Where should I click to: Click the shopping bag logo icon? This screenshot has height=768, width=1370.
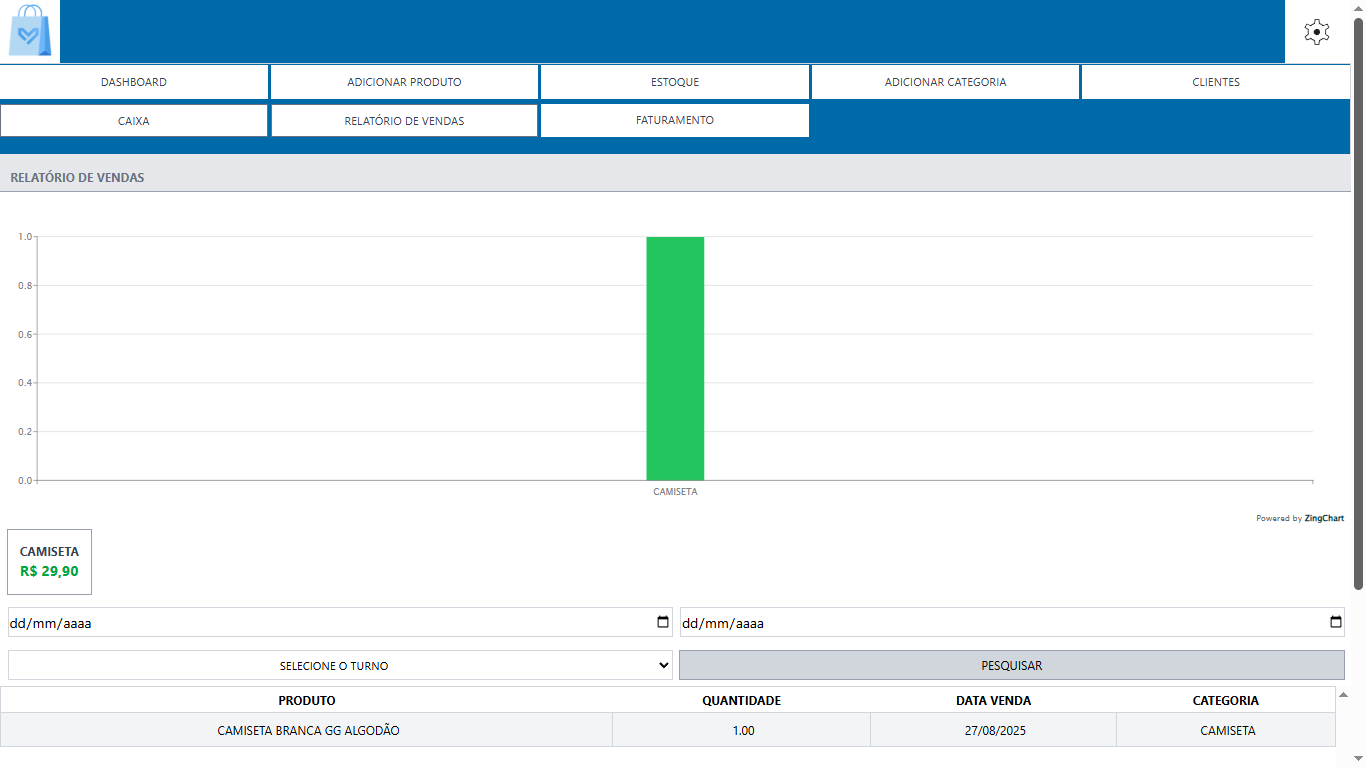(x=30, y=31)
